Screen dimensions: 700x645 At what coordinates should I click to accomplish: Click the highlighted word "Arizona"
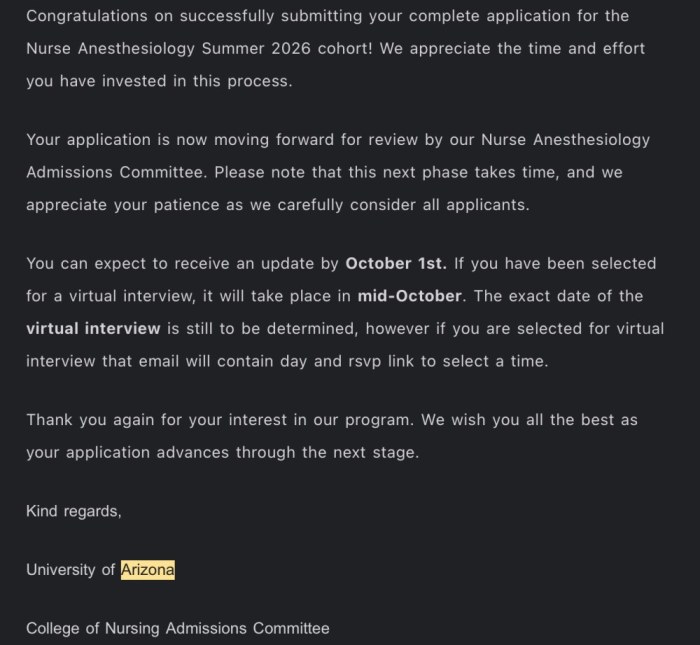click(x=148, y=570)
